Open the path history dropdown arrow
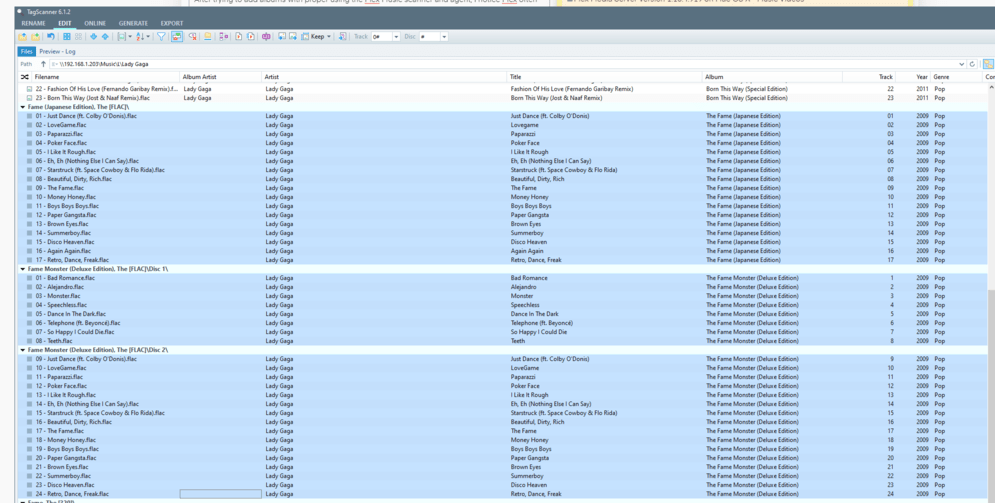 tap(961, 64)
